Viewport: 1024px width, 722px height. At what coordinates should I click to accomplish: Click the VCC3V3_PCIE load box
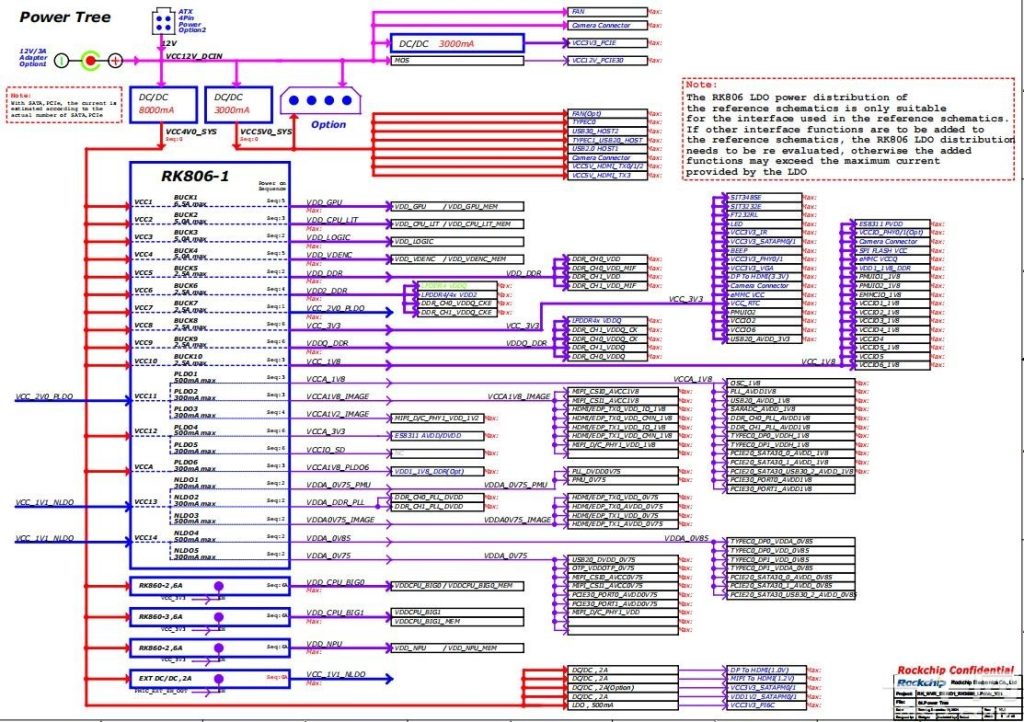(x=607, y=43)
